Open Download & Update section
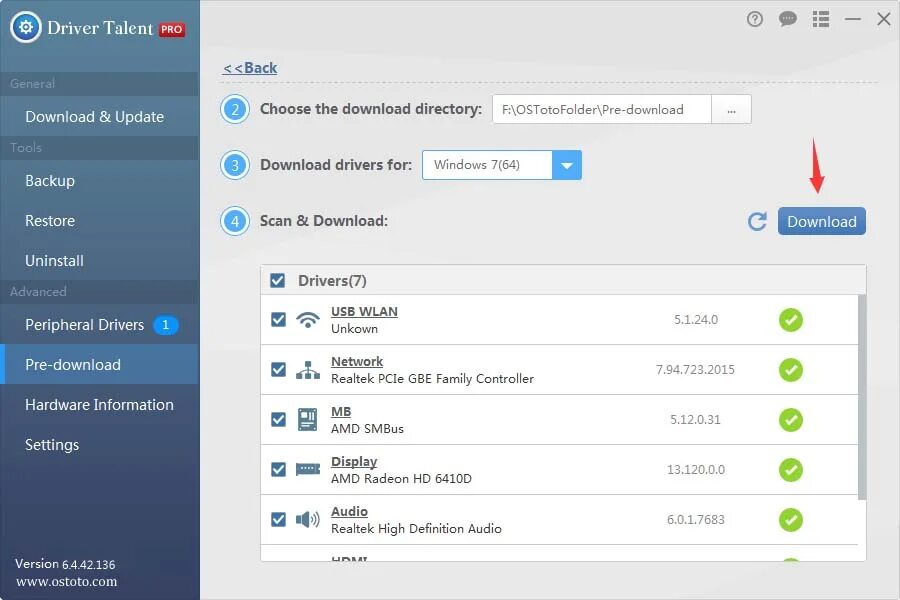Screen dimensions: 900x600 (x=100, y=117)
